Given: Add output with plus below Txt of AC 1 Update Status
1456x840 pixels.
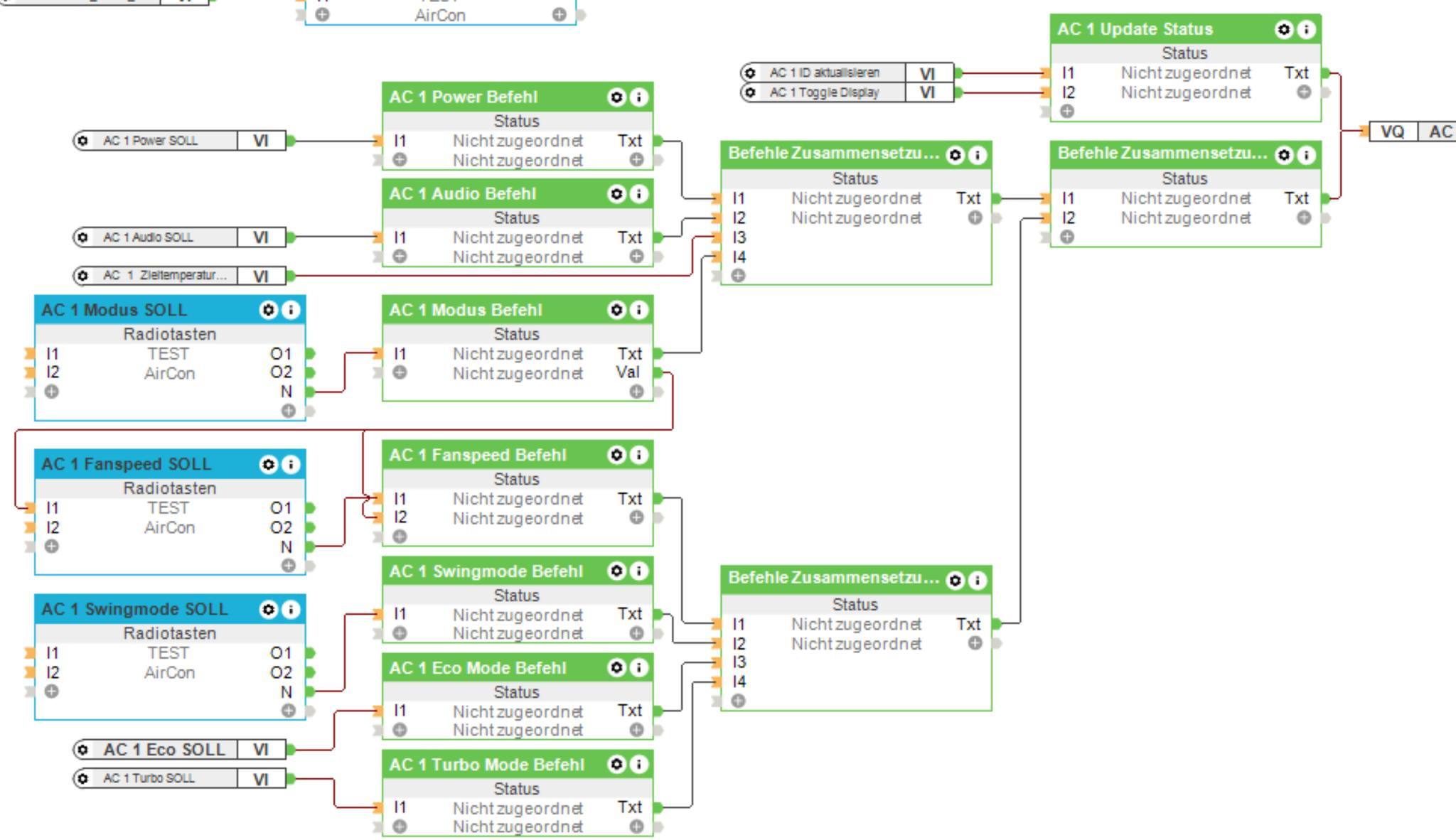Looking at the screenshot, I should pyautogui.click(x=1304, y=92).
